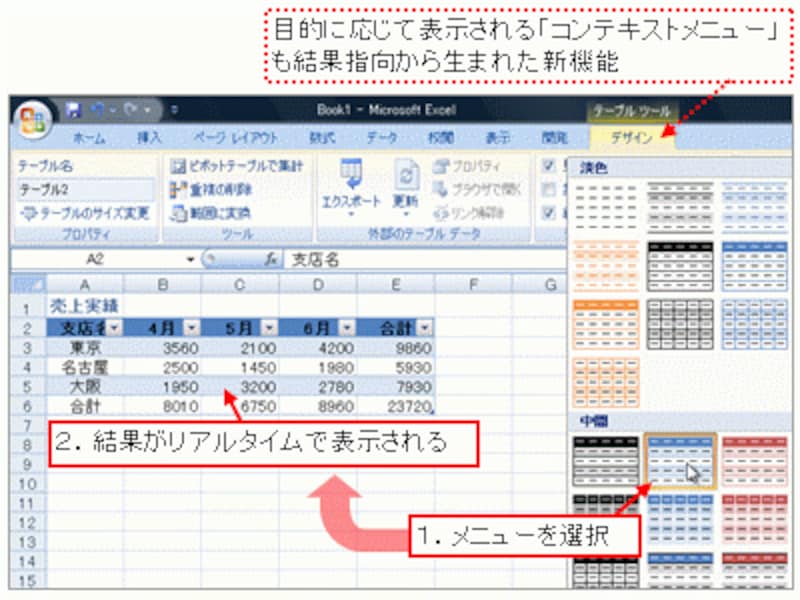Select the first red medium table style
800x600 pixels.
click(754, 461)
